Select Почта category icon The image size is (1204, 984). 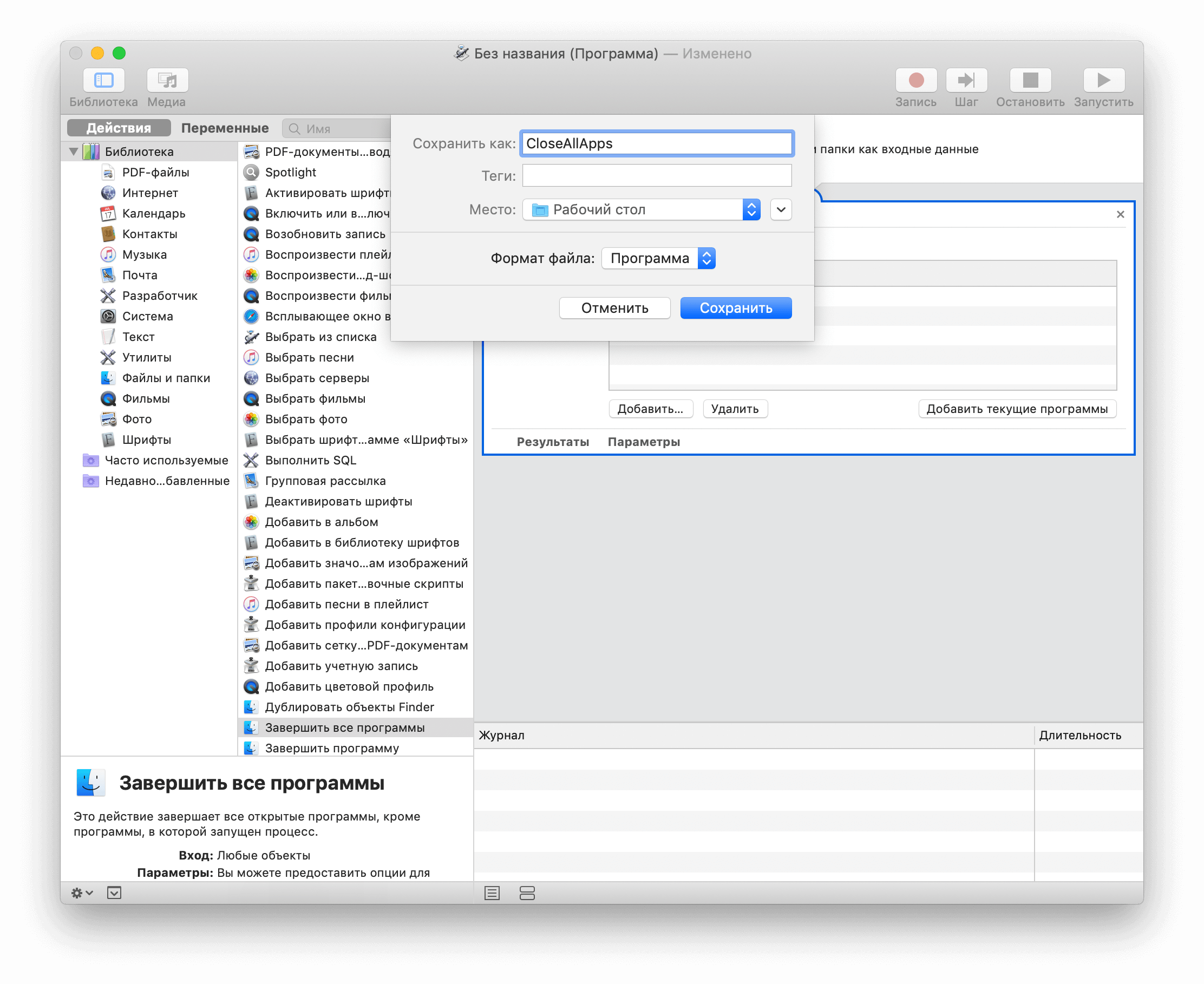tap(108, 275)
